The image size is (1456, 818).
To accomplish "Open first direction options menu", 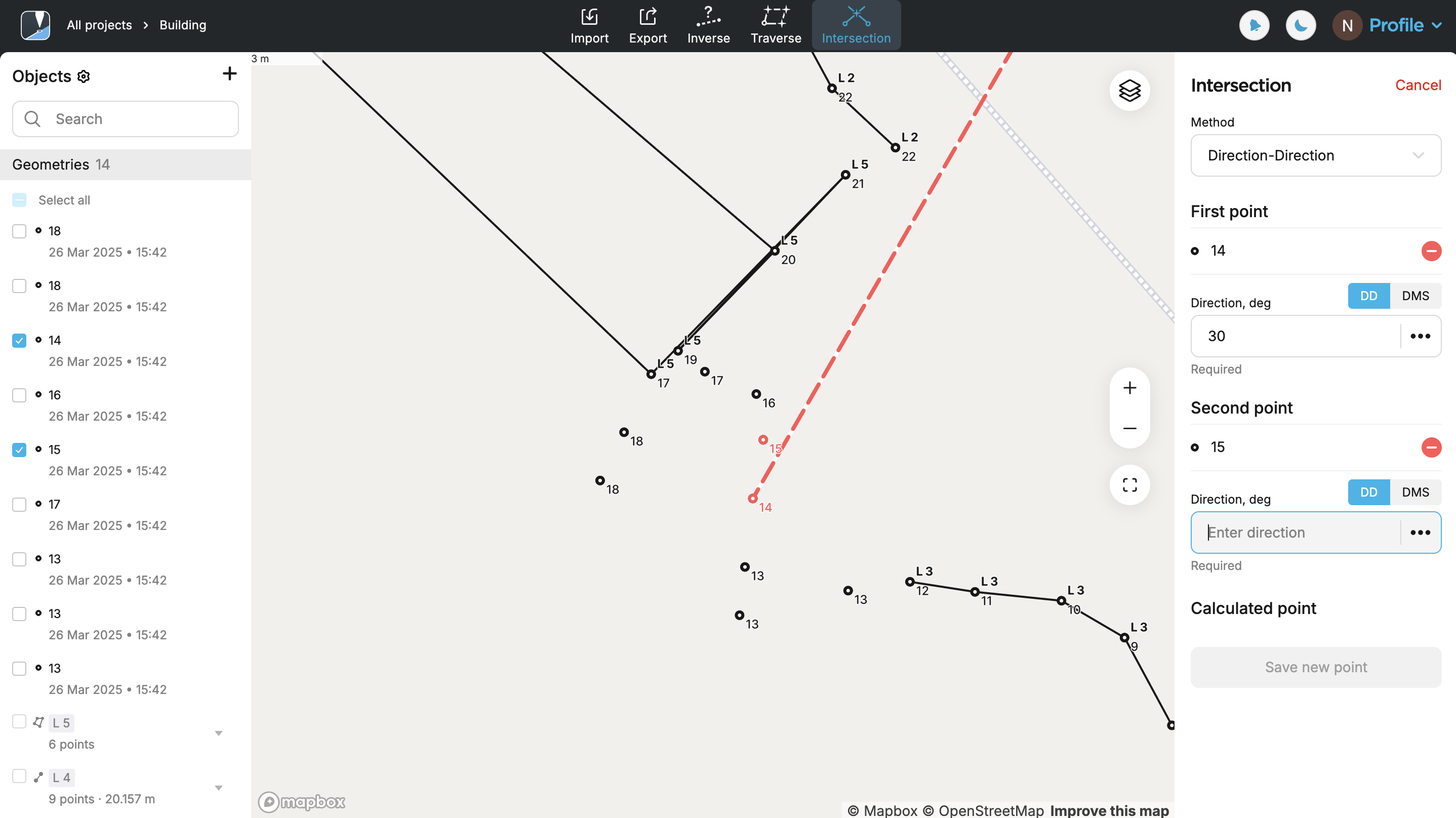I will [1420, 336].
